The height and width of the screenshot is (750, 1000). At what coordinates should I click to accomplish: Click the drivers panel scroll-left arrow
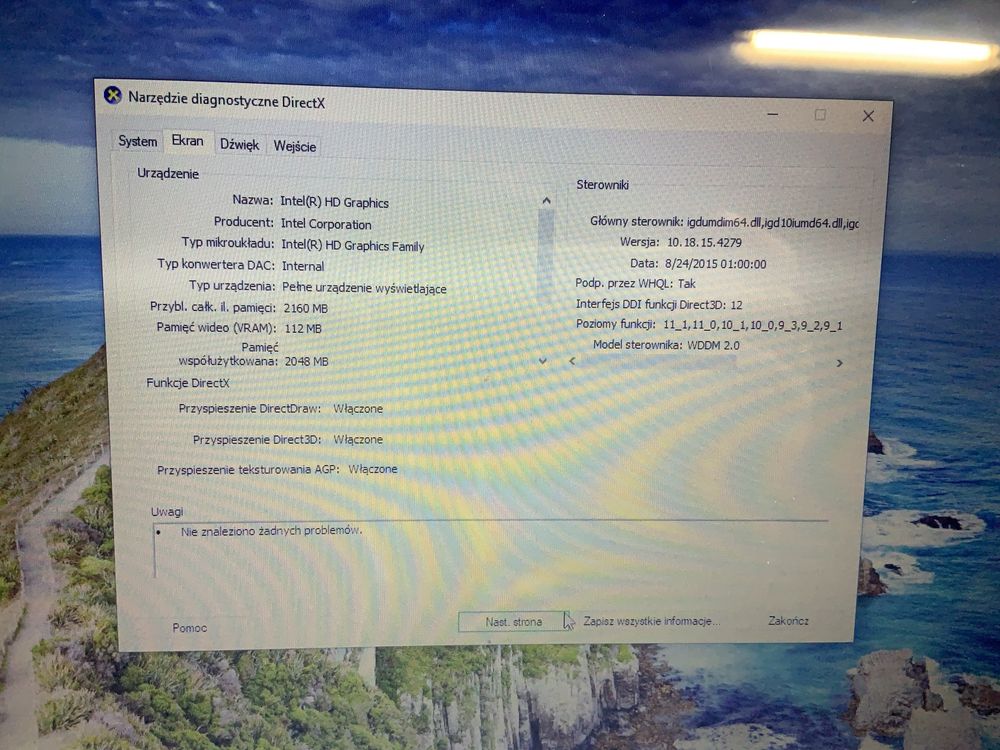coord(572,361)
